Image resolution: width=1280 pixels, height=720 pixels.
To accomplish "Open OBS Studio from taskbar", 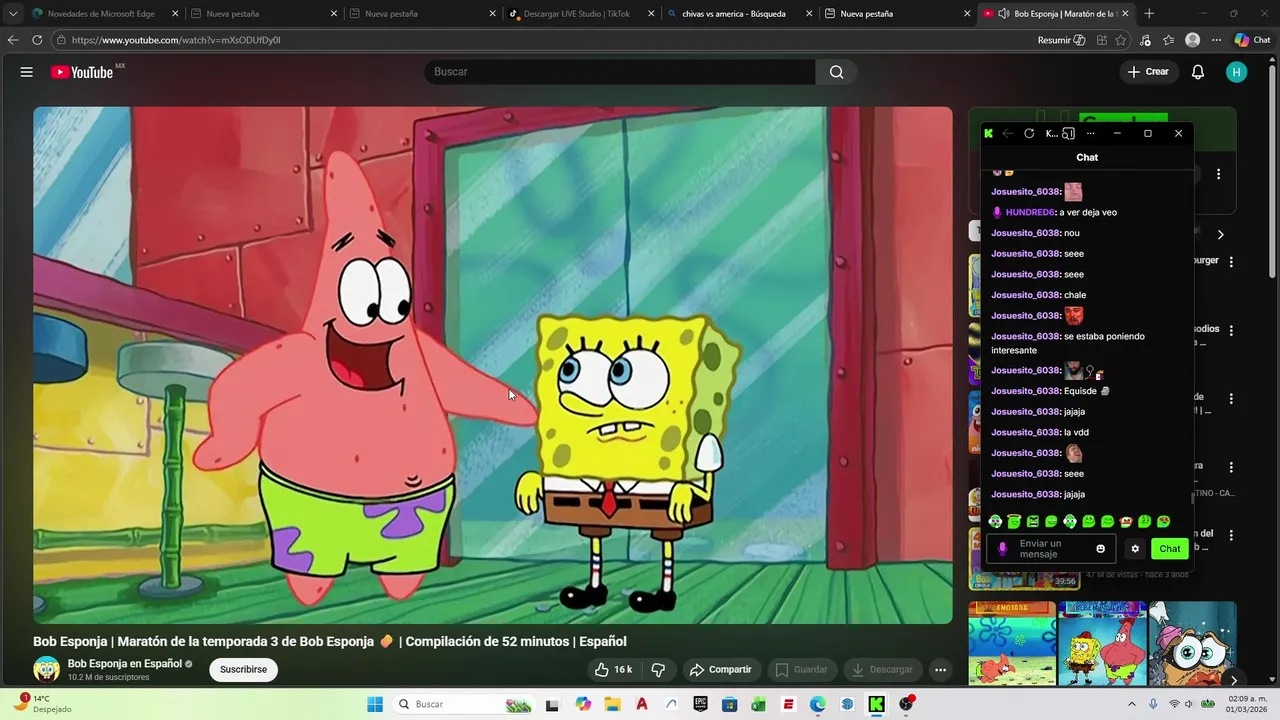I will [906, 704].
